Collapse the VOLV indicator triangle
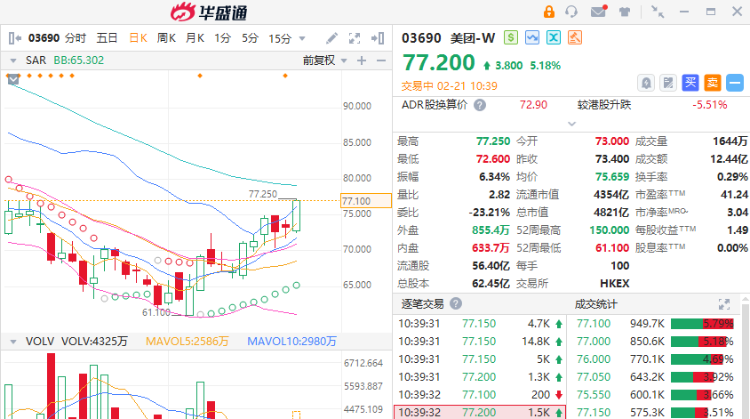This screenshot has width=750, height=419. (x=13, y=342)
